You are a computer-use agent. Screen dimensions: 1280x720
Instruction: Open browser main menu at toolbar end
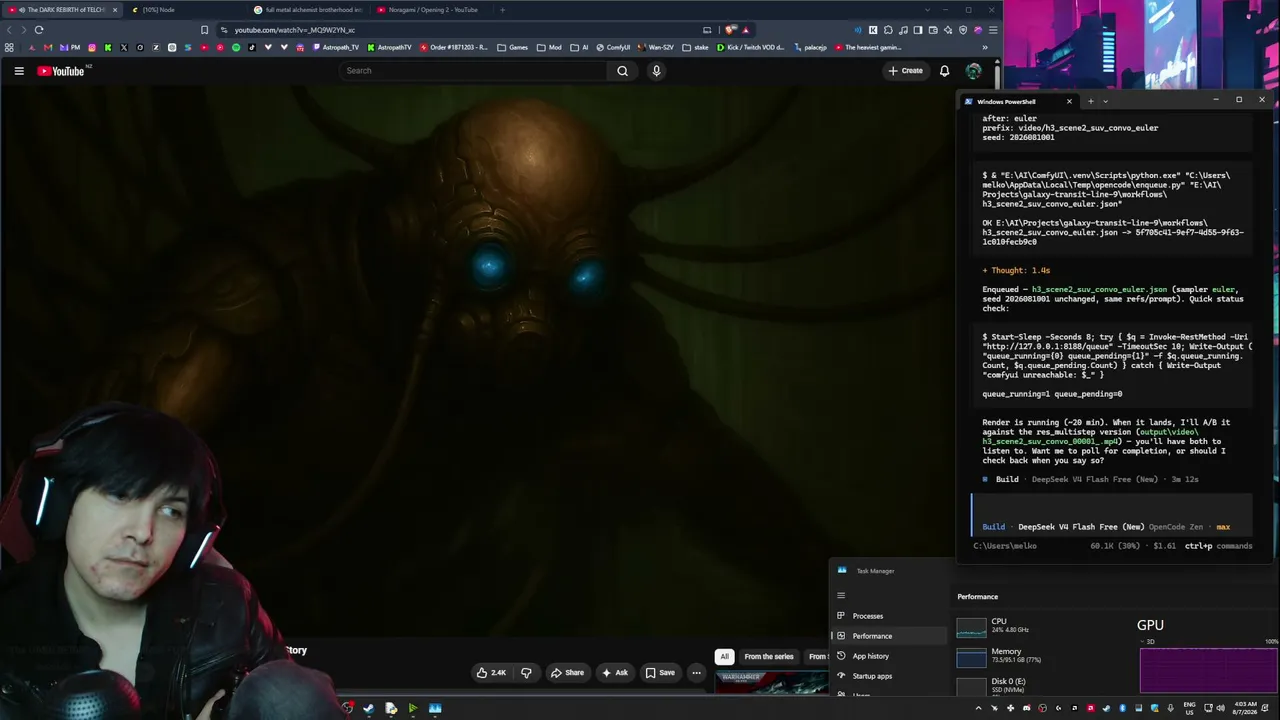point(993,30)
